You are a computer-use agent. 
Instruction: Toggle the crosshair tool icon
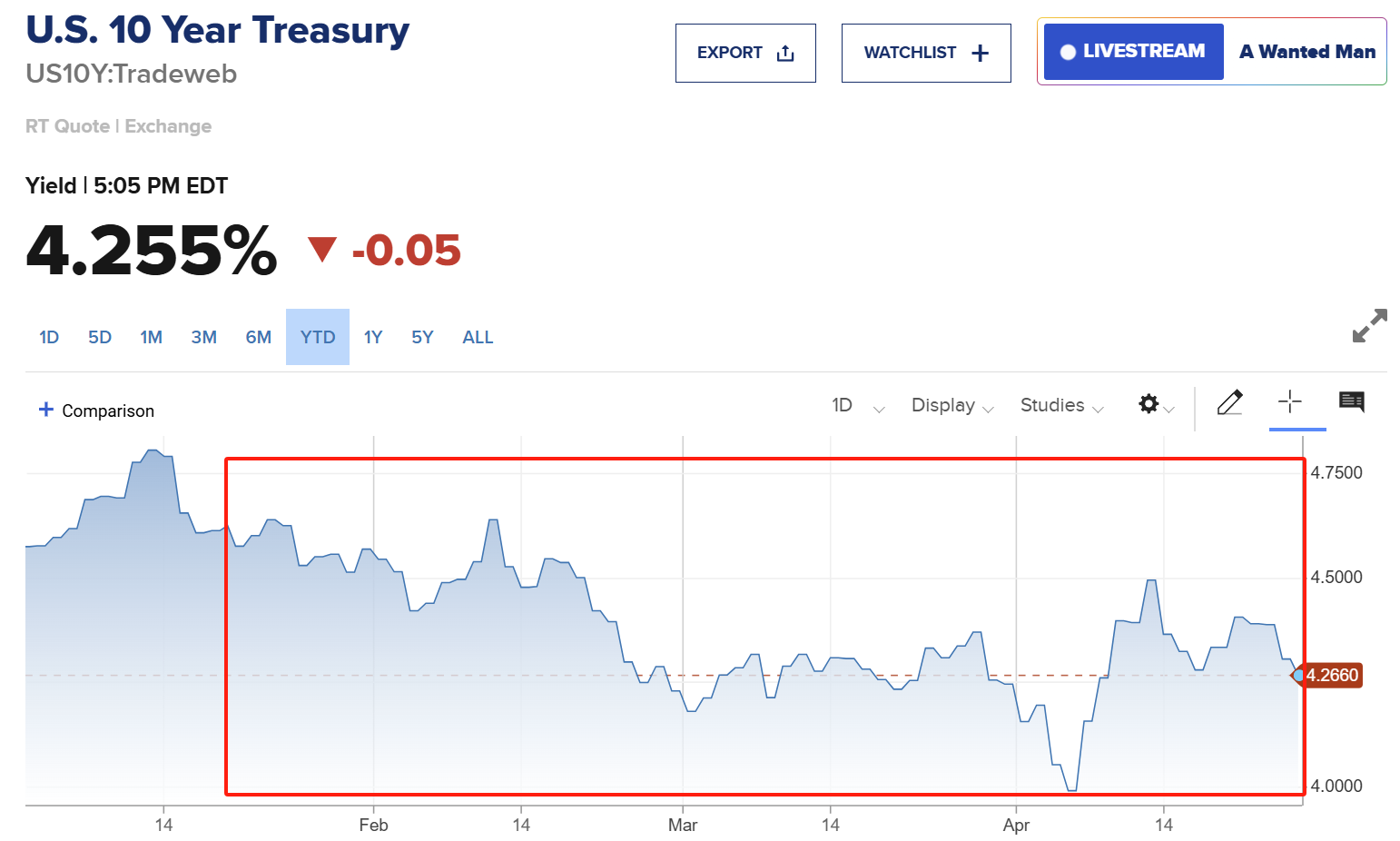coord(1290,402)
